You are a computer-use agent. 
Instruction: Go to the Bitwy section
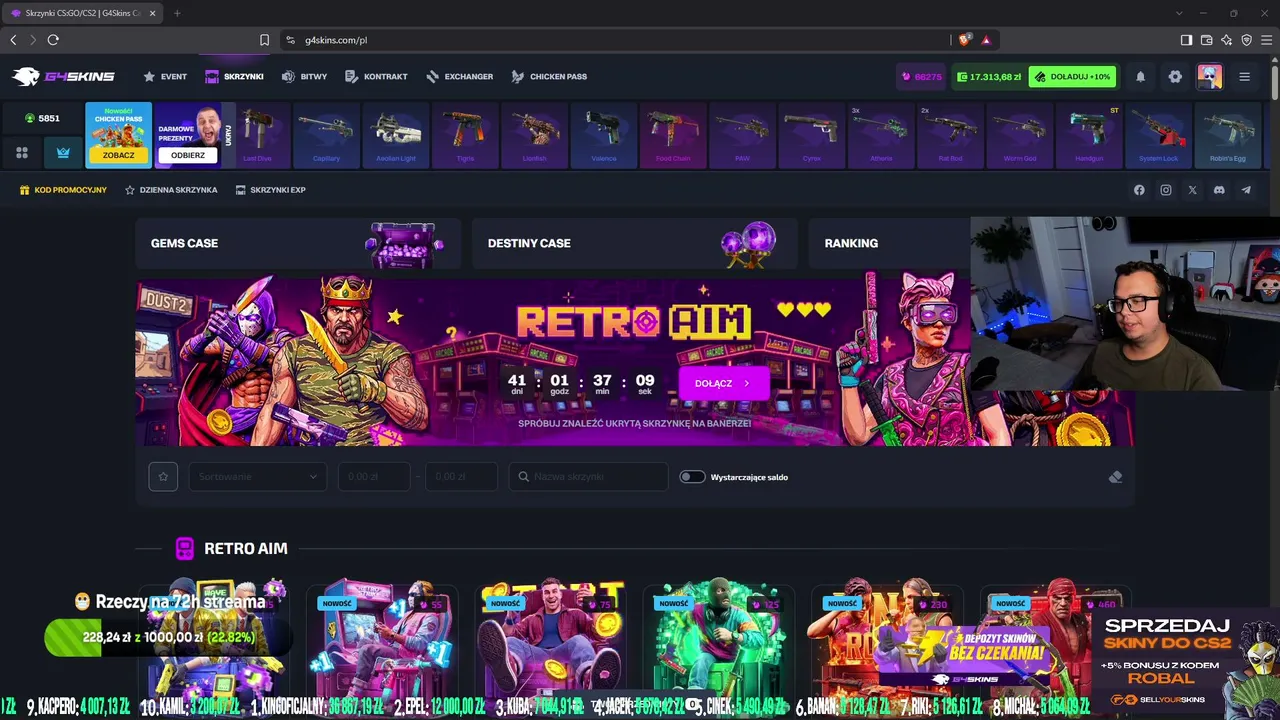pyautogui.click(x=304, y=77)
